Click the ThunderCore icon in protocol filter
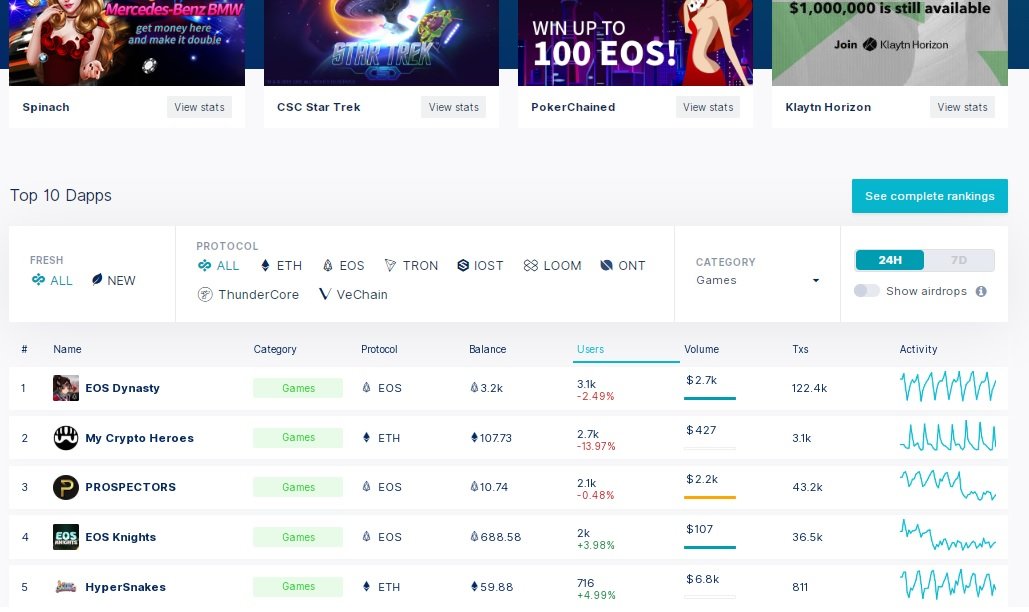Image resolution: width=1029 pixels, height=612 pixels. click(x=205, y=295)
